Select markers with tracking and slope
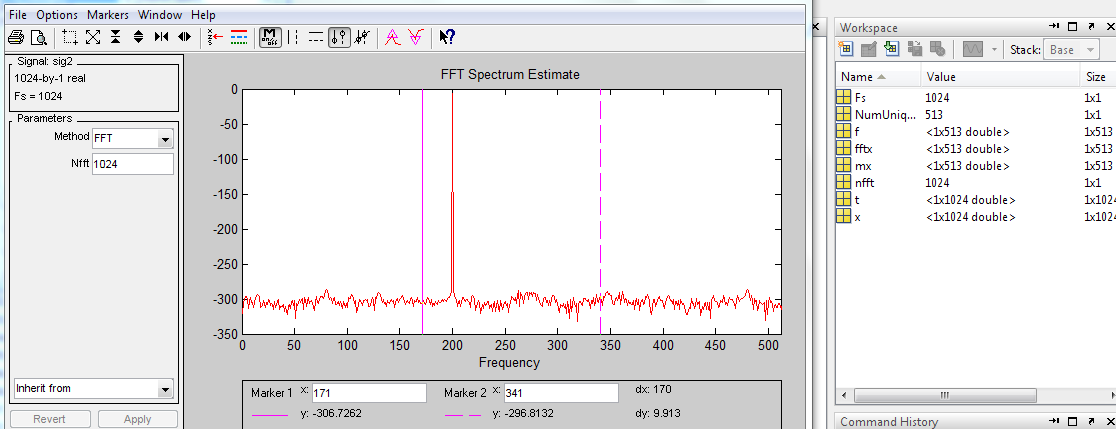The height and width of the screenshot is (429, 1116). pos(362,37)
